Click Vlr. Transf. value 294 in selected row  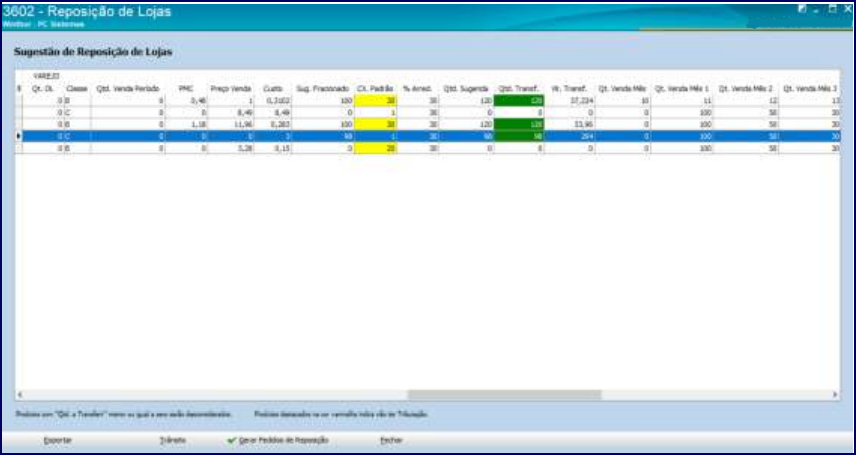(587, 136)
